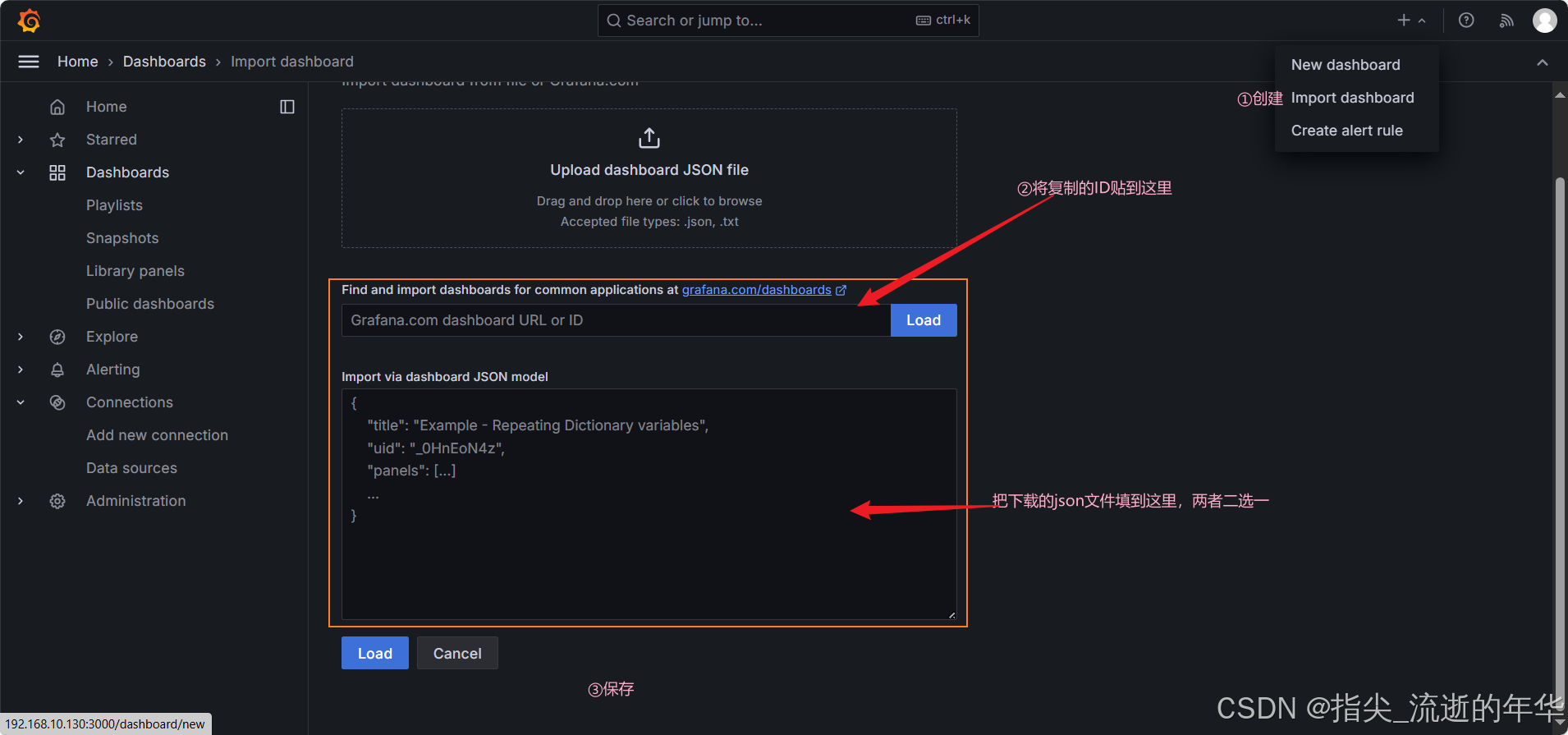
Task: Collapse the Connections section chevron
Action: click(21, 402)
